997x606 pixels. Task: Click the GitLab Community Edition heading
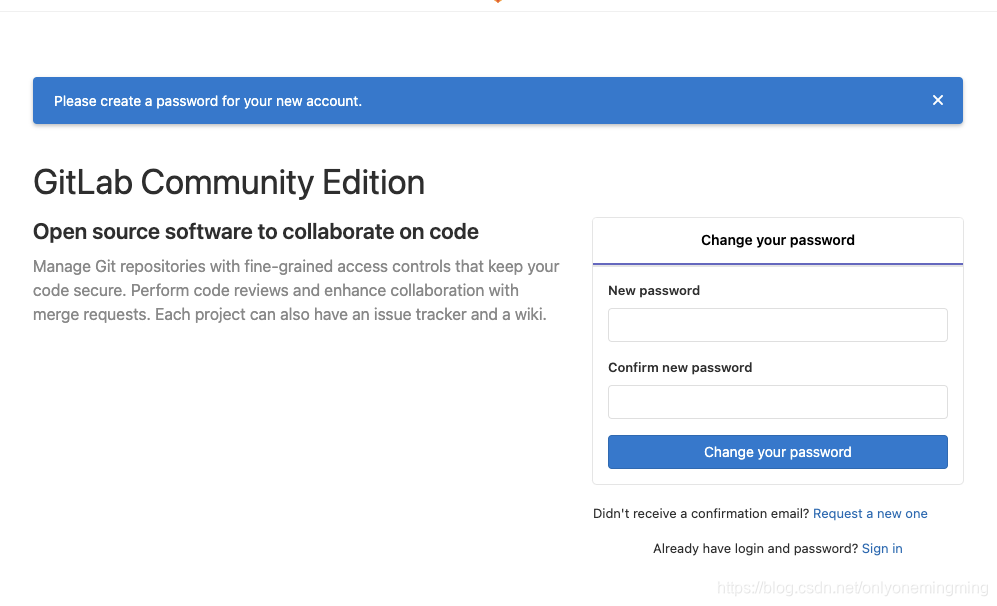[229, 182]
